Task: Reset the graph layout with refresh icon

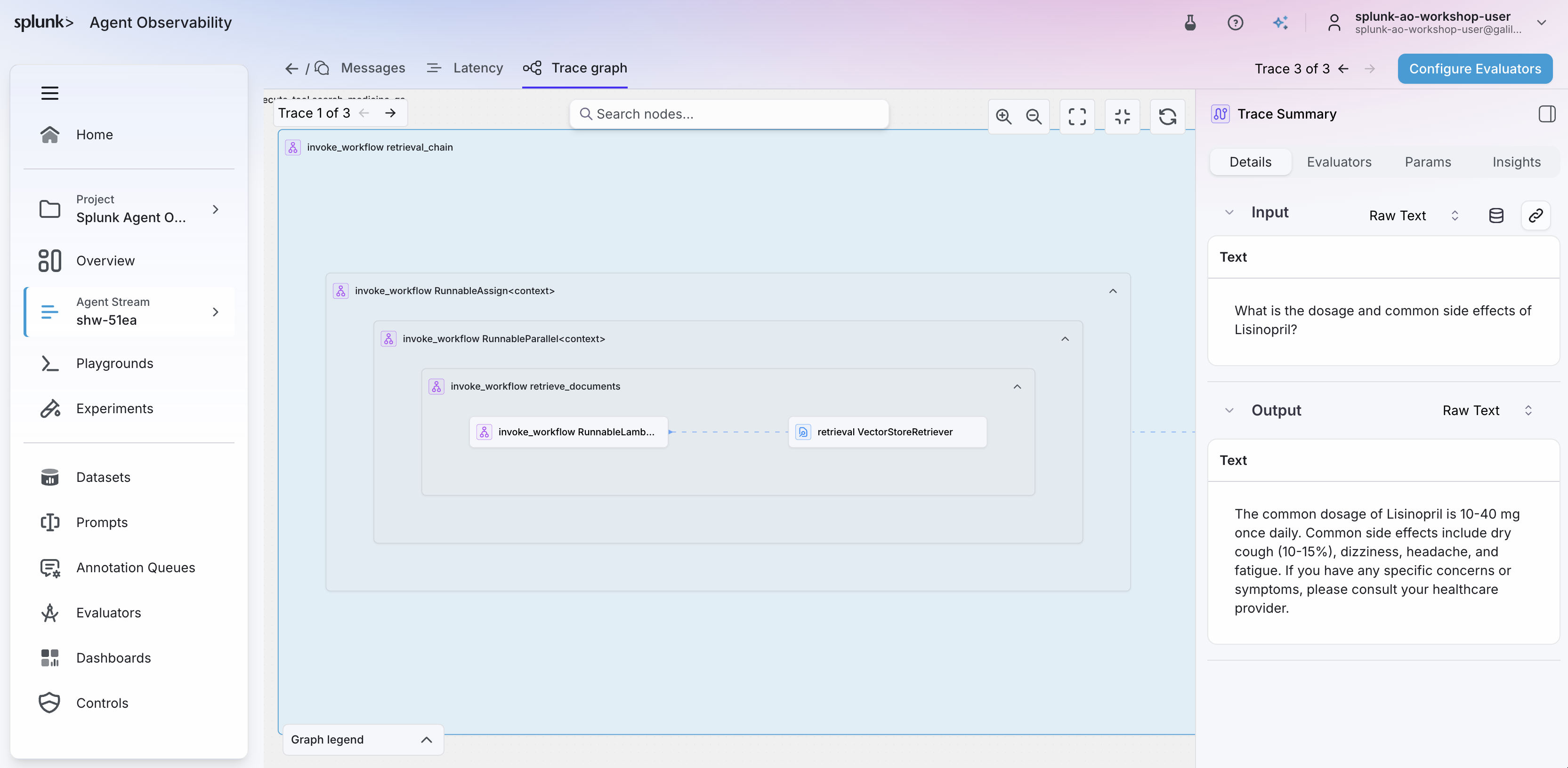Action: coord(1167,116)
